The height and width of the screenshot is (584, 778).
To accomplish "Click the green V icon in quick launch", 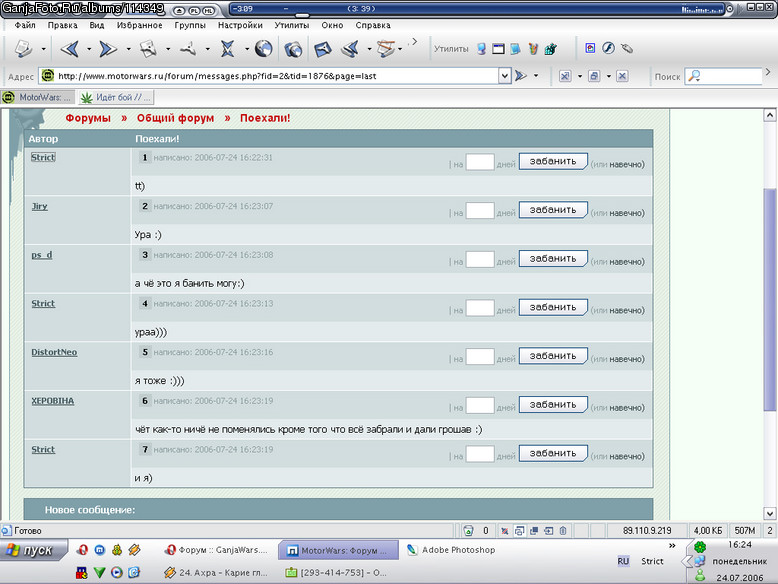I will [99, 573].
